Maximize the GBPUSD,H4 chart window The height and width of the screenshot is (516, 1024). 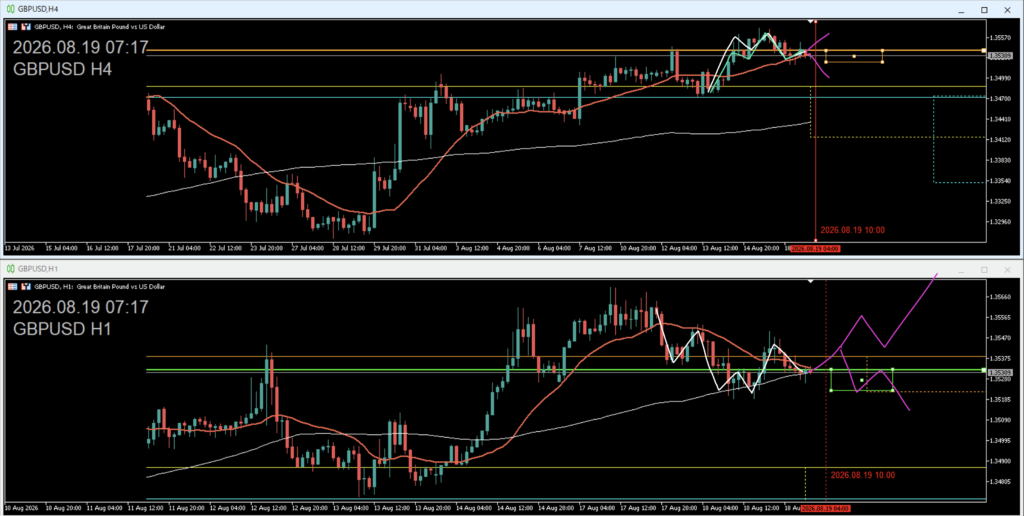[x=984, y=10]
